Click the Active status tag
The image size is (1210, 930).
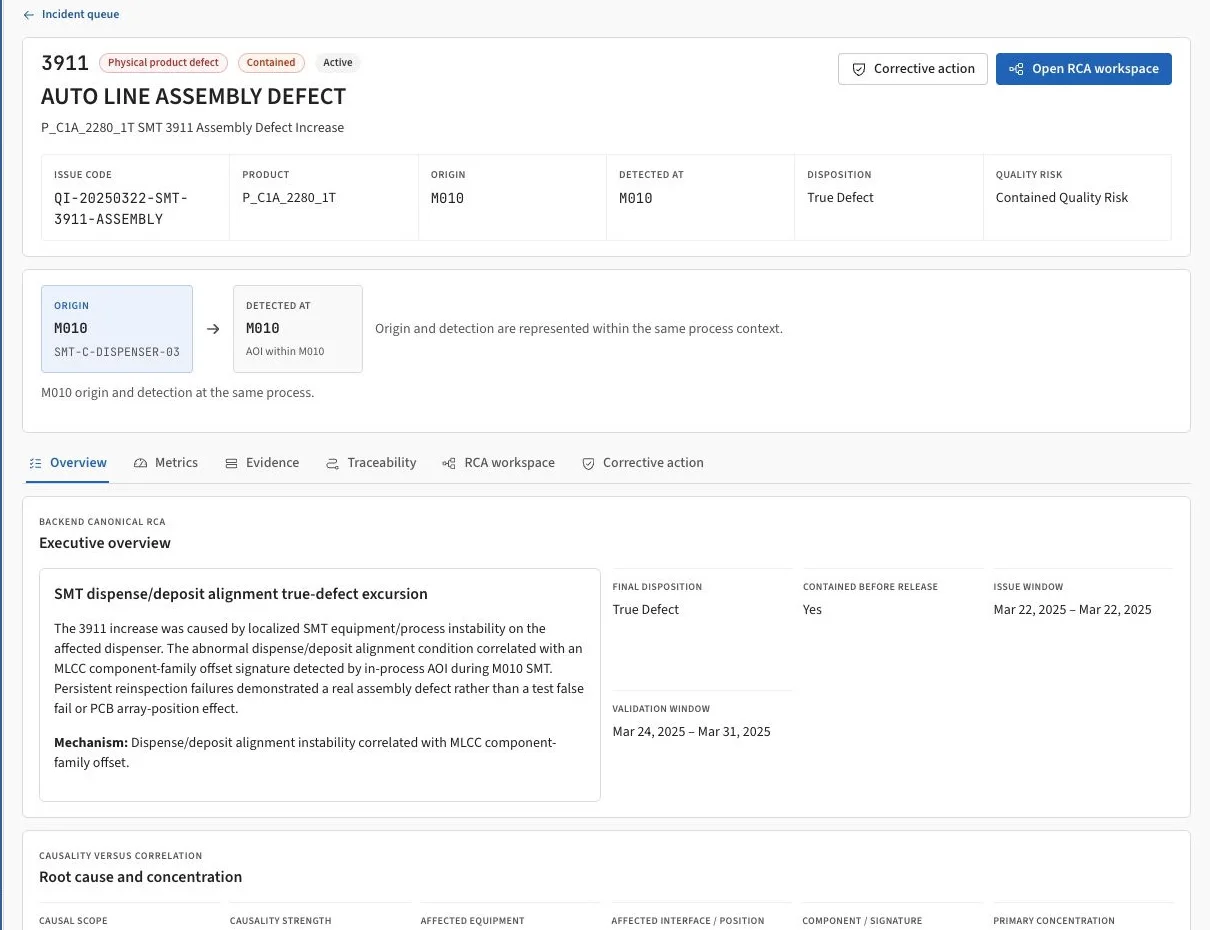pos(338,62)
